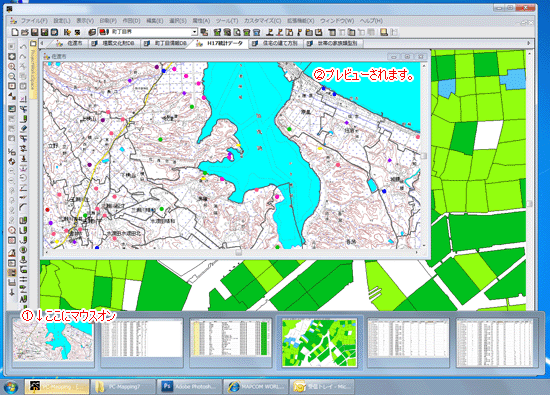Switch to the 埋蔵文化財DB tab

coord(113,43)
